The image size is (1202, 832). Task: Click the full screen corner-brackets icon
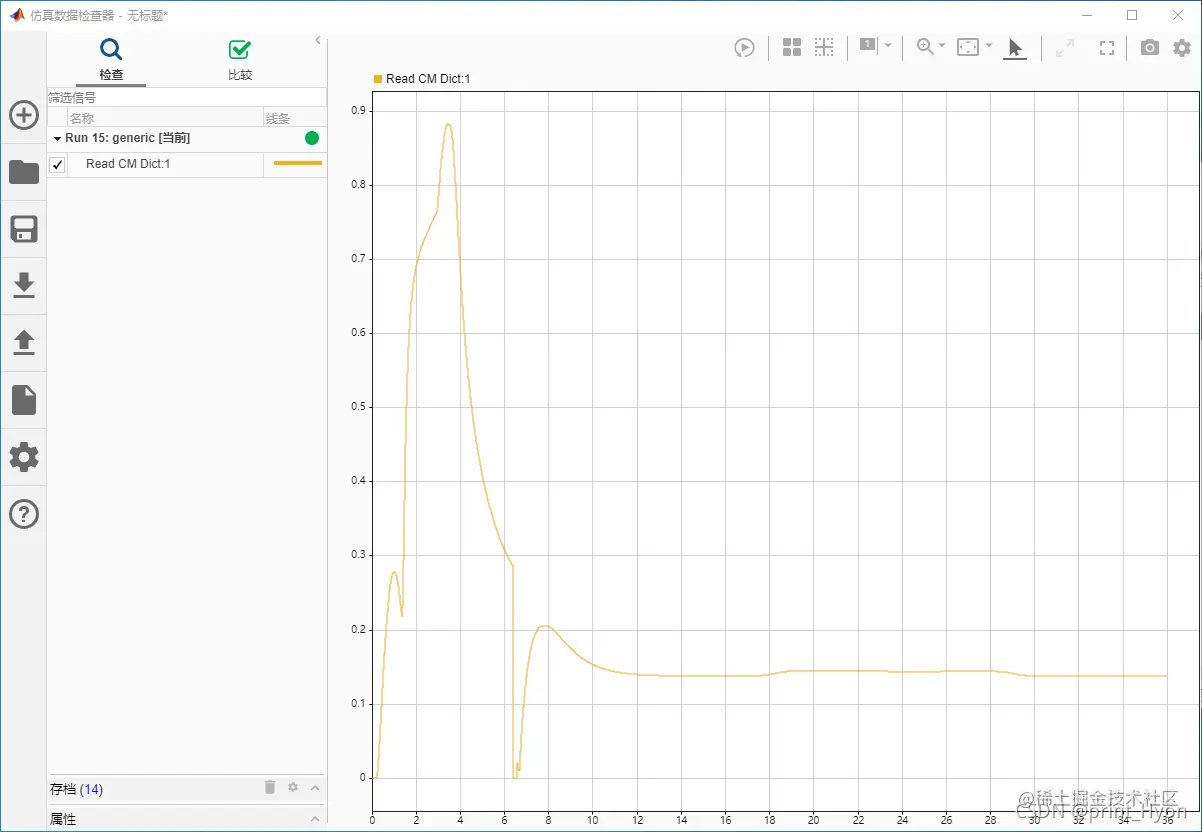[x=1107, y=47]
